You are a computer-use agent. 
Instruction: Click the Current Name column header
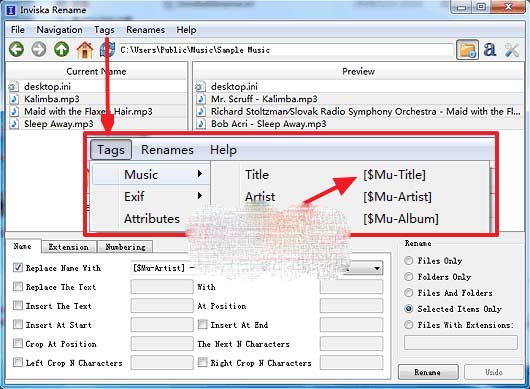[x=96, y=71]
